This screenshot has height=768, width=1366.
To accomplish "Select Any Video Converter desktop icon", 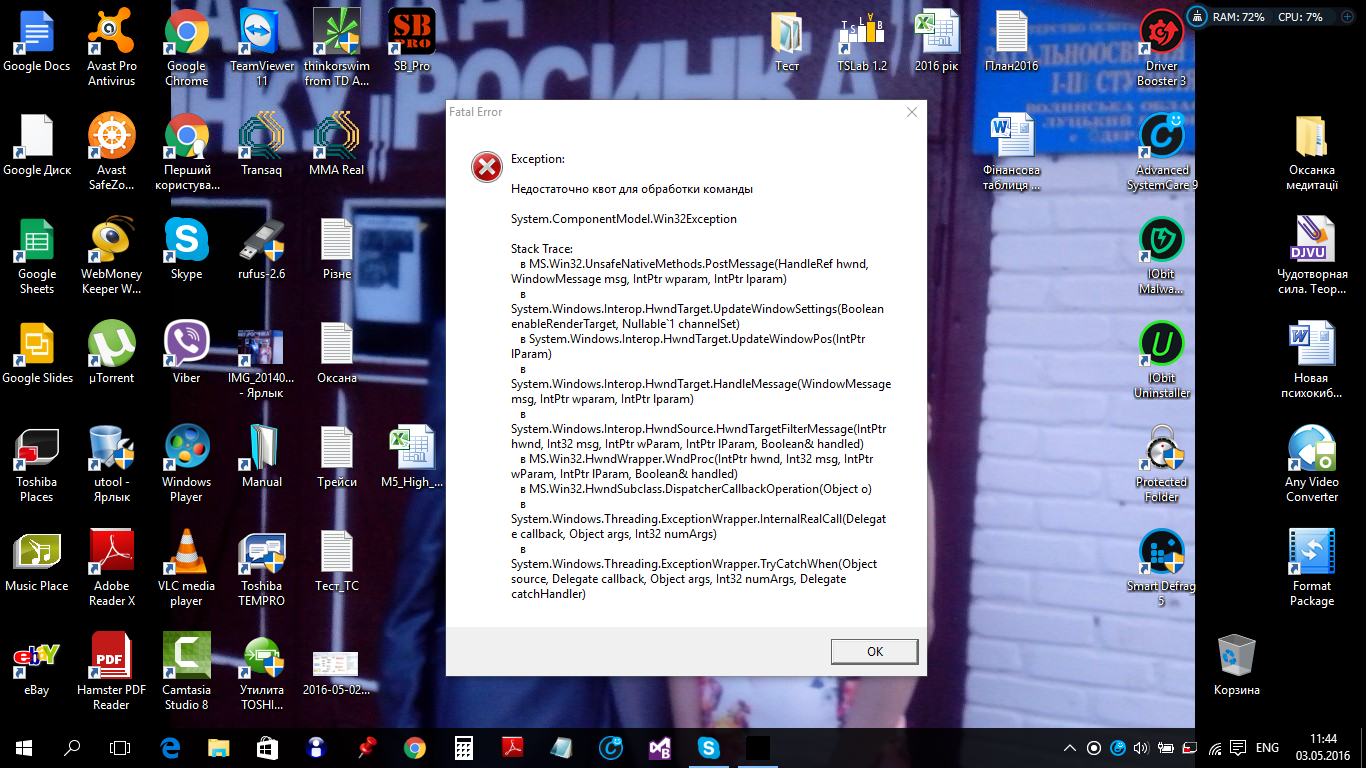I will 1312,463.
